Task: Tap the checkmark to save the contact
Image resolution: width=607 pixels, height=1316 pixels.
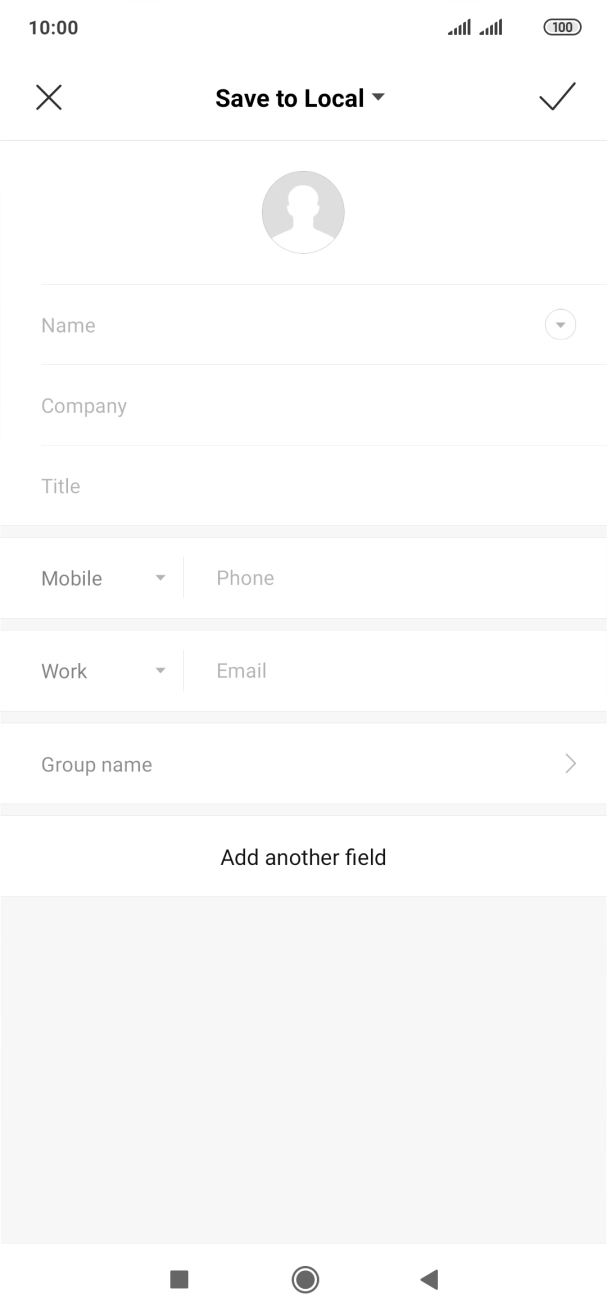Action: (558, 97)
